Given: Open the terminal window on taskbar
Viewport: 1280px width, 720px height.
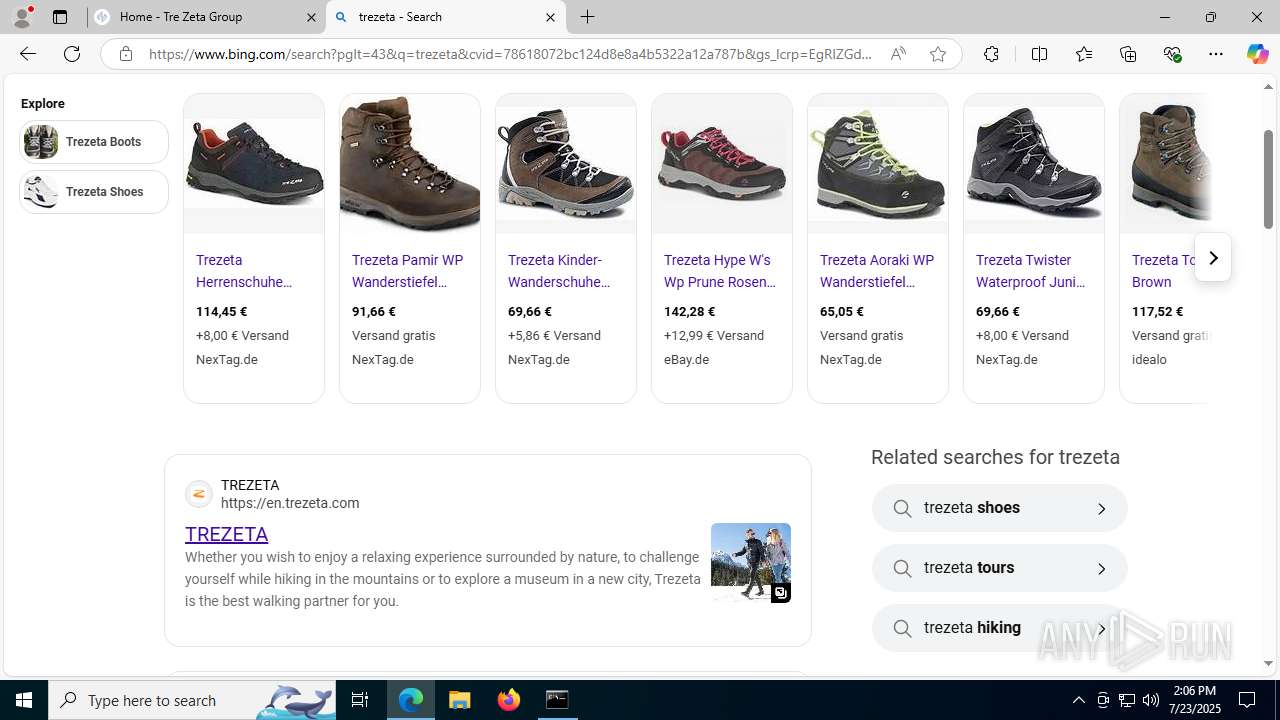Looking at the screenshot, I should pyautogui.click(x=557, y=700).
